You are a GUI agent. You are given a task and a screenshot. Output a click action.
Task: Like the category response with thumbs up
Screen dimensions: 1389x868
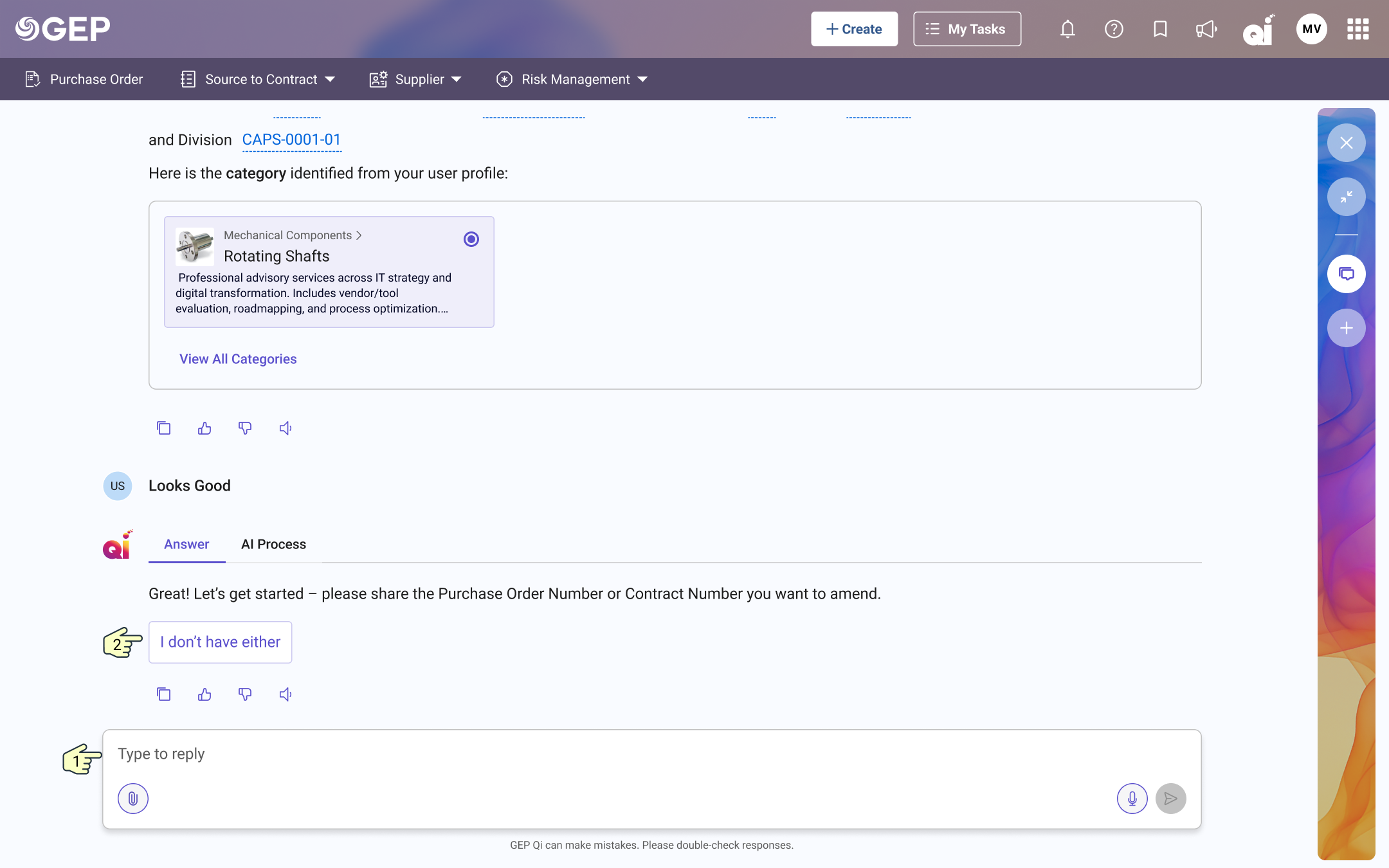pyautogui.click(x=204, y=428)
